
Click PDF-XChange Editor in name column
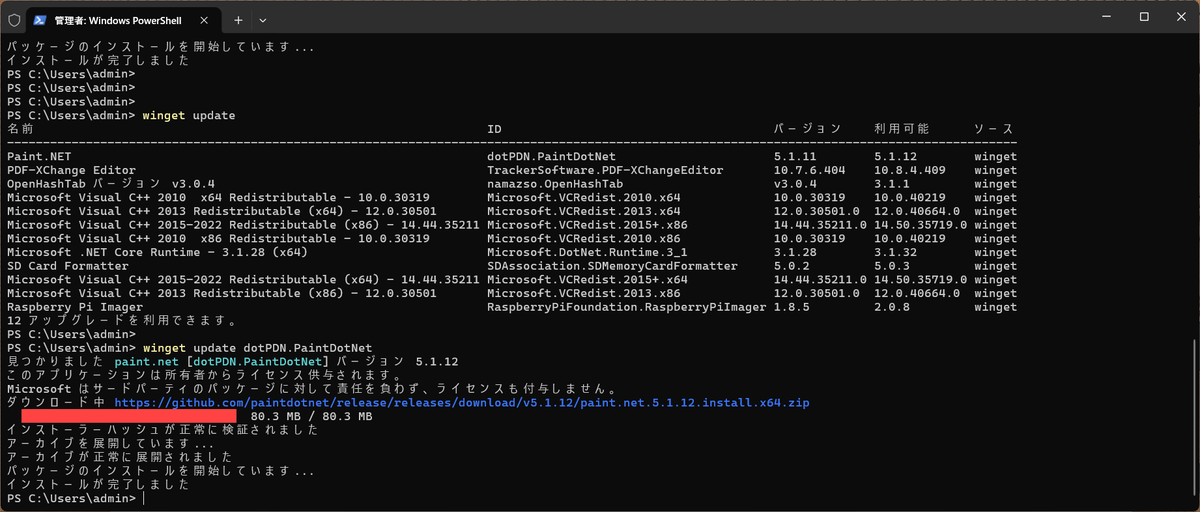point(71,170)
